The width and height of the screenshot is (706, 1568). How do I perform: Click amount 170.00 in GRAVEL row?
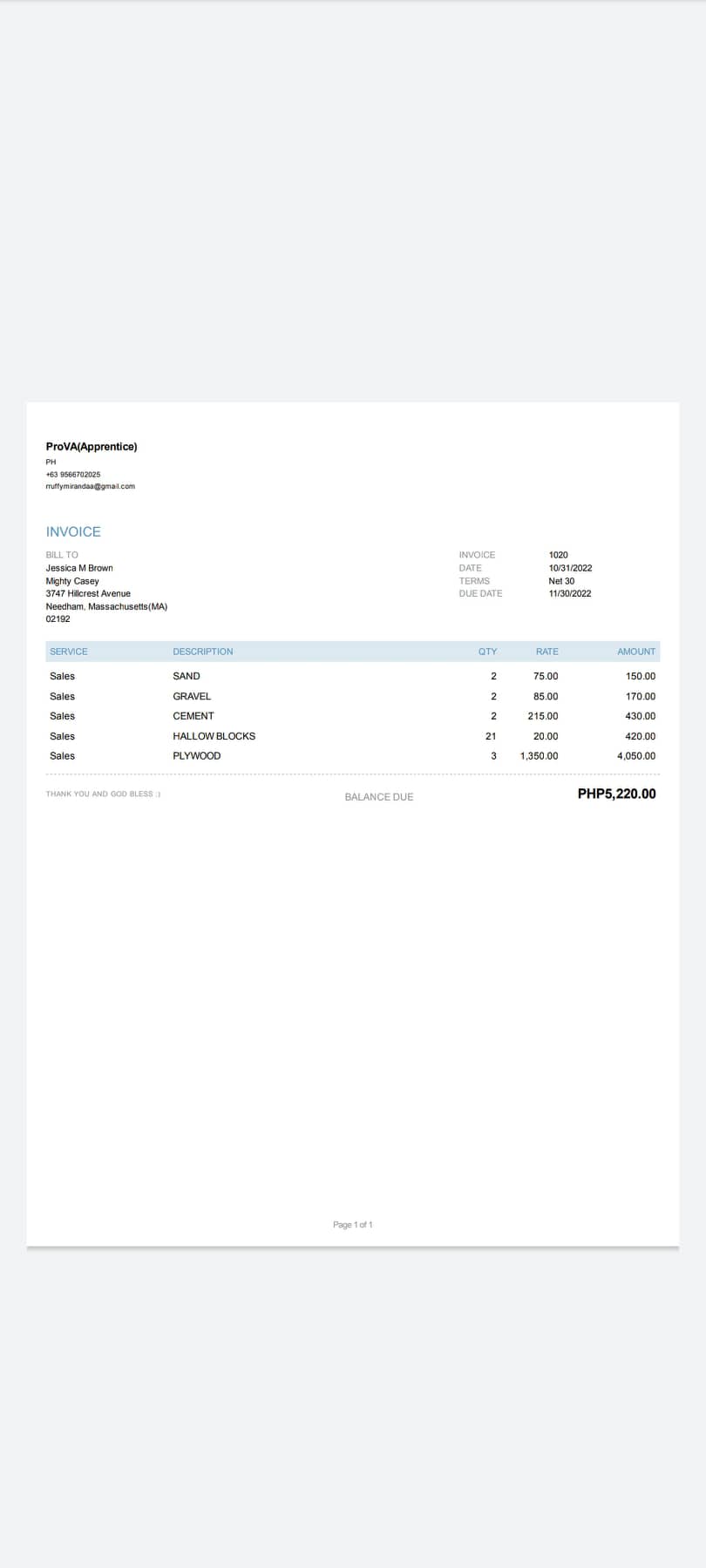click(x=641, y=696)
